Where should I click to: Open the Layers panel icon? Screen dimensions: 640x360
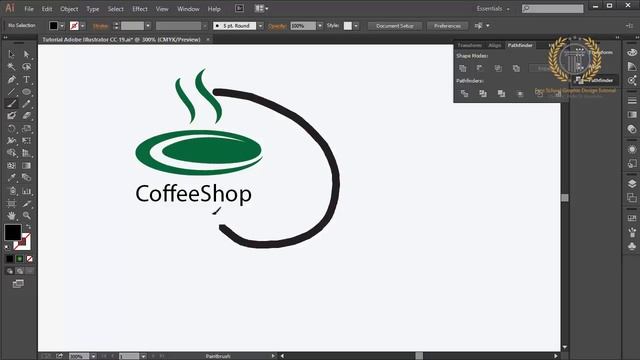pyautogui.click(x=632, y=183)
